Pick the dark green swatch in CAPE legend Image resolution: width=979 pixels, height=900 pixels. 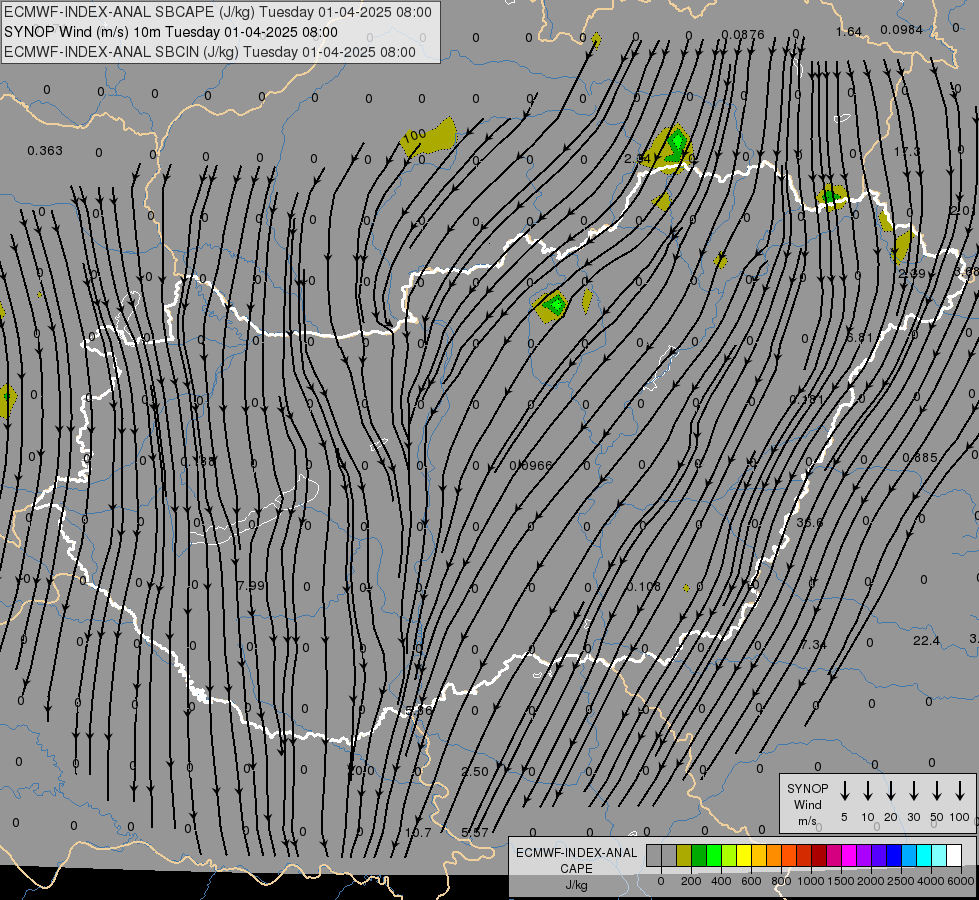click(699, 856)
